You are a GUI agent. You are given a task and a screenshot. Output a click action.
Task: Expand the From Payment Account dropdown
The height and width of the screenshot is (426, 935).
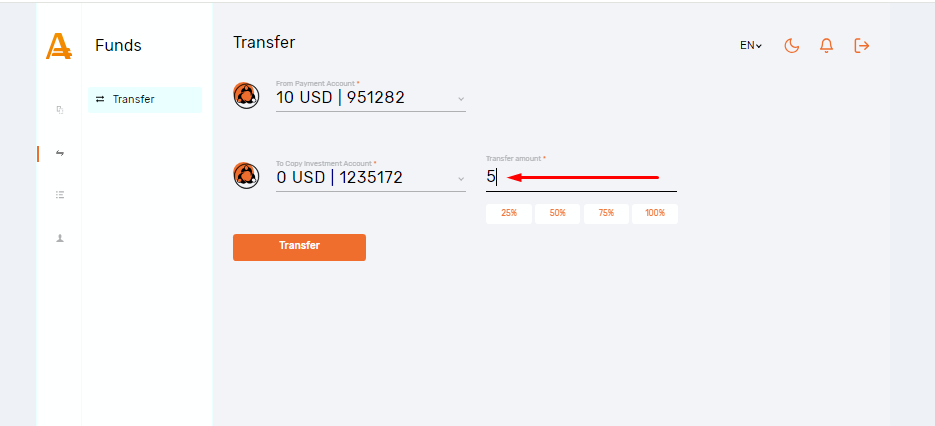[x=461, y=98]
